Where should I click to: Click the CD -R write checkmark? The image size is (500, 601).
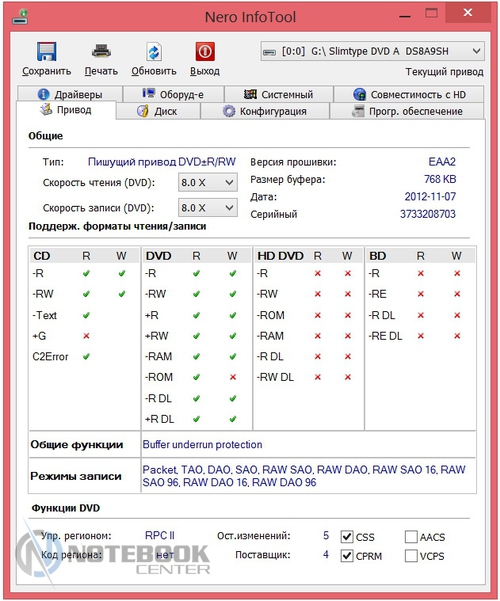click(x=122, y=273)
